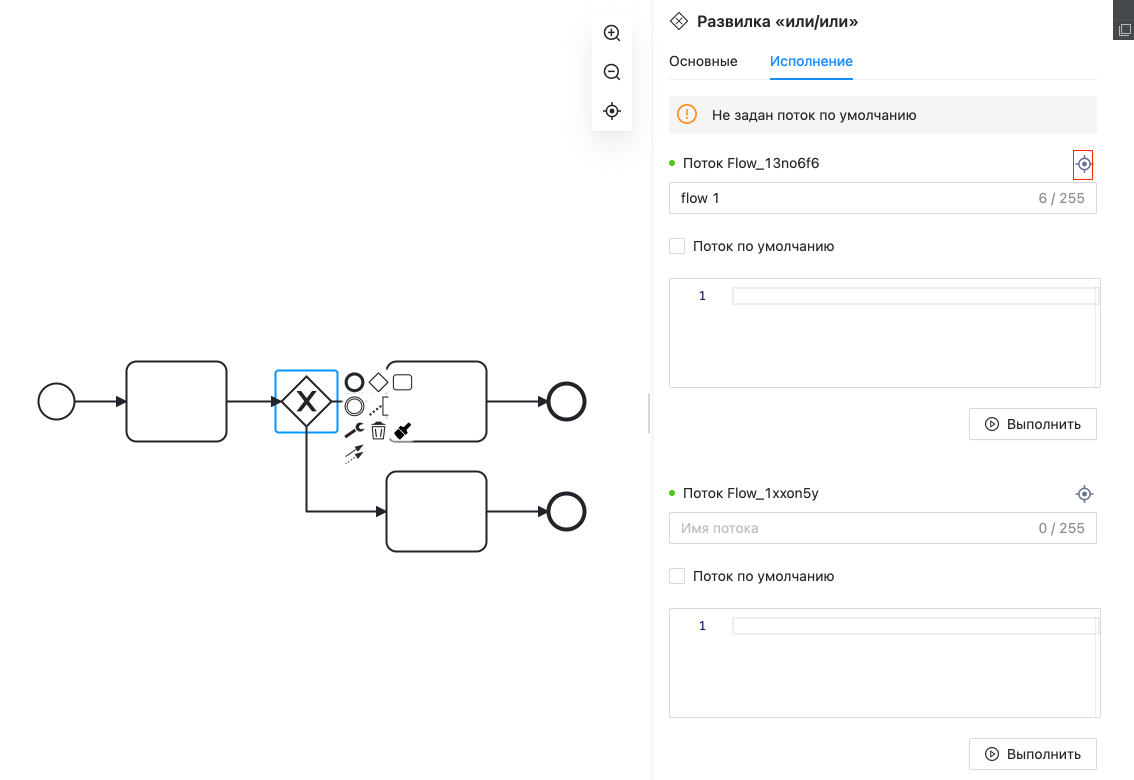This screenshot has width=1134, height=780.
Task: Locate Flow_1xxon5y using its target icon
Action: pos(1083,494)
